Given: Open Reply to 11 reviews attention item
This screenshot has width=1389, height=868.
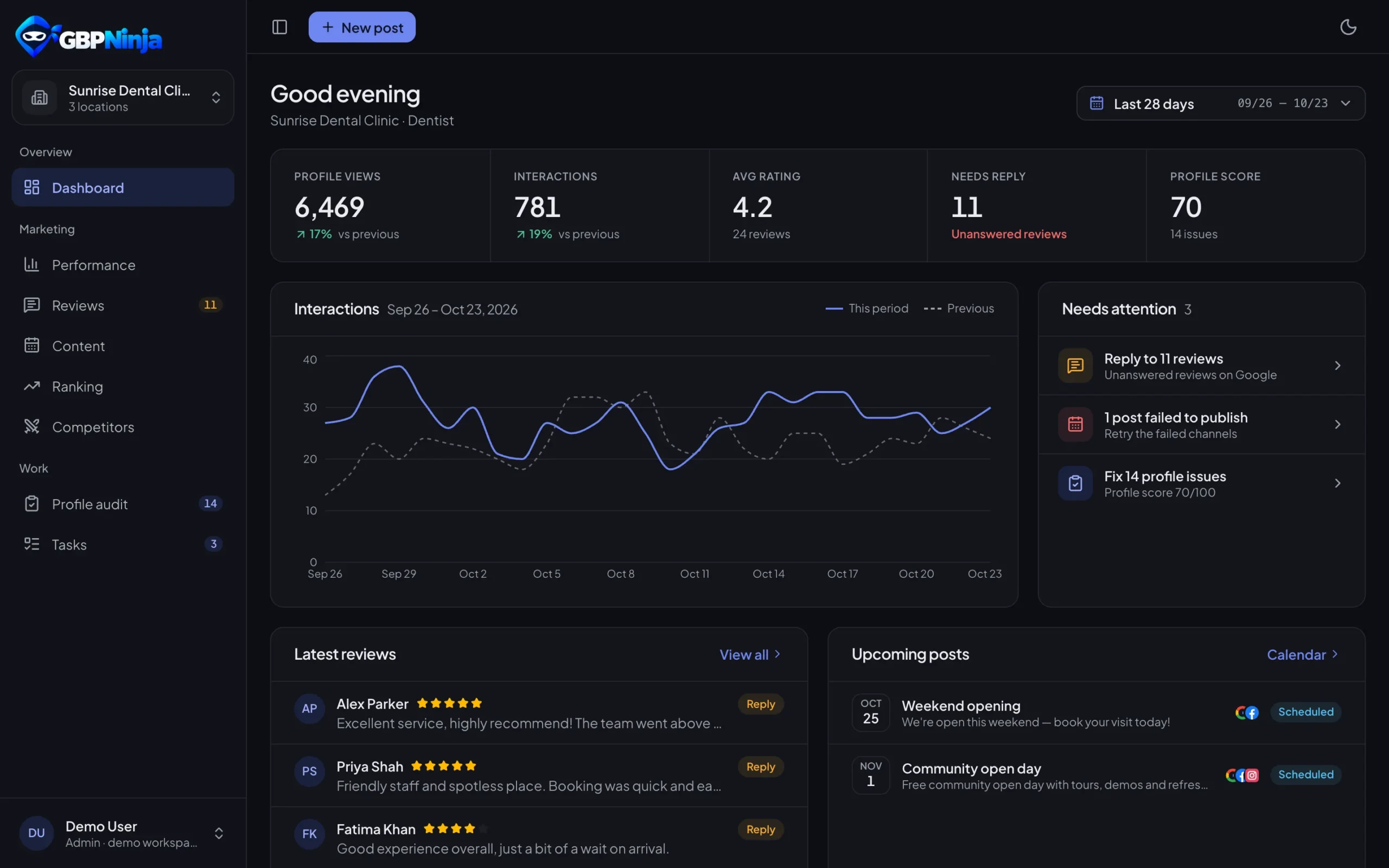Looking at the screenshot, I should tap(1201, 366).
